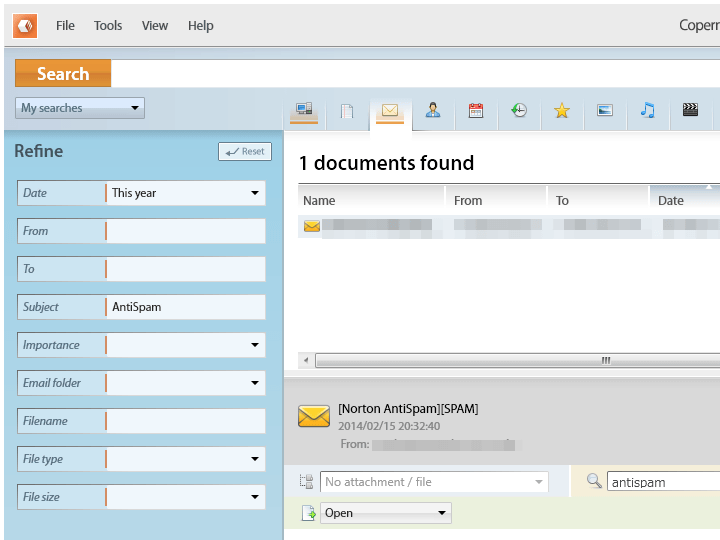Click the Filename refine field

(x=186, y=421)
